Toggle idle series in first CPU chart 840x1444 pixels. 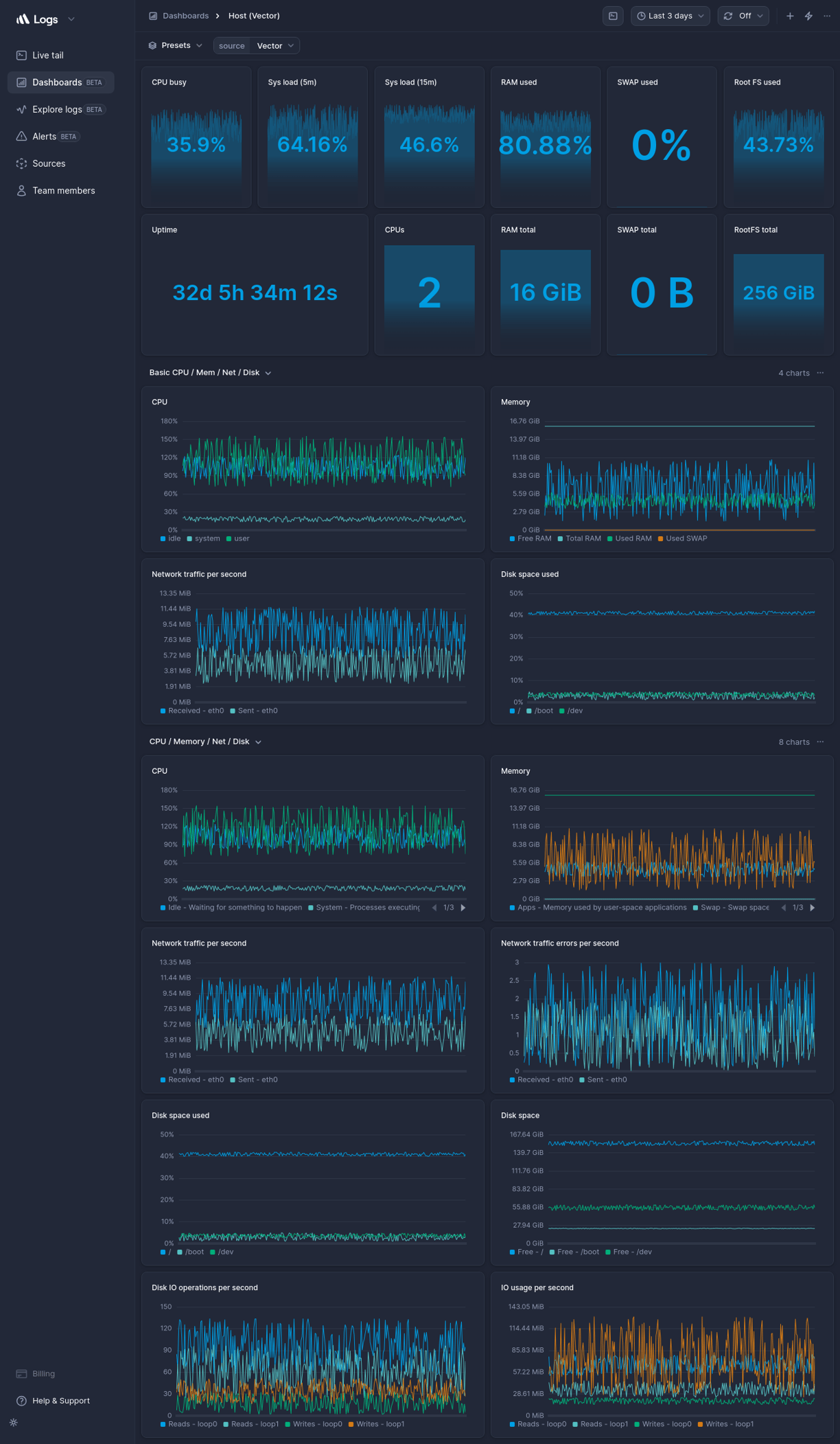[x=171, y=538]
